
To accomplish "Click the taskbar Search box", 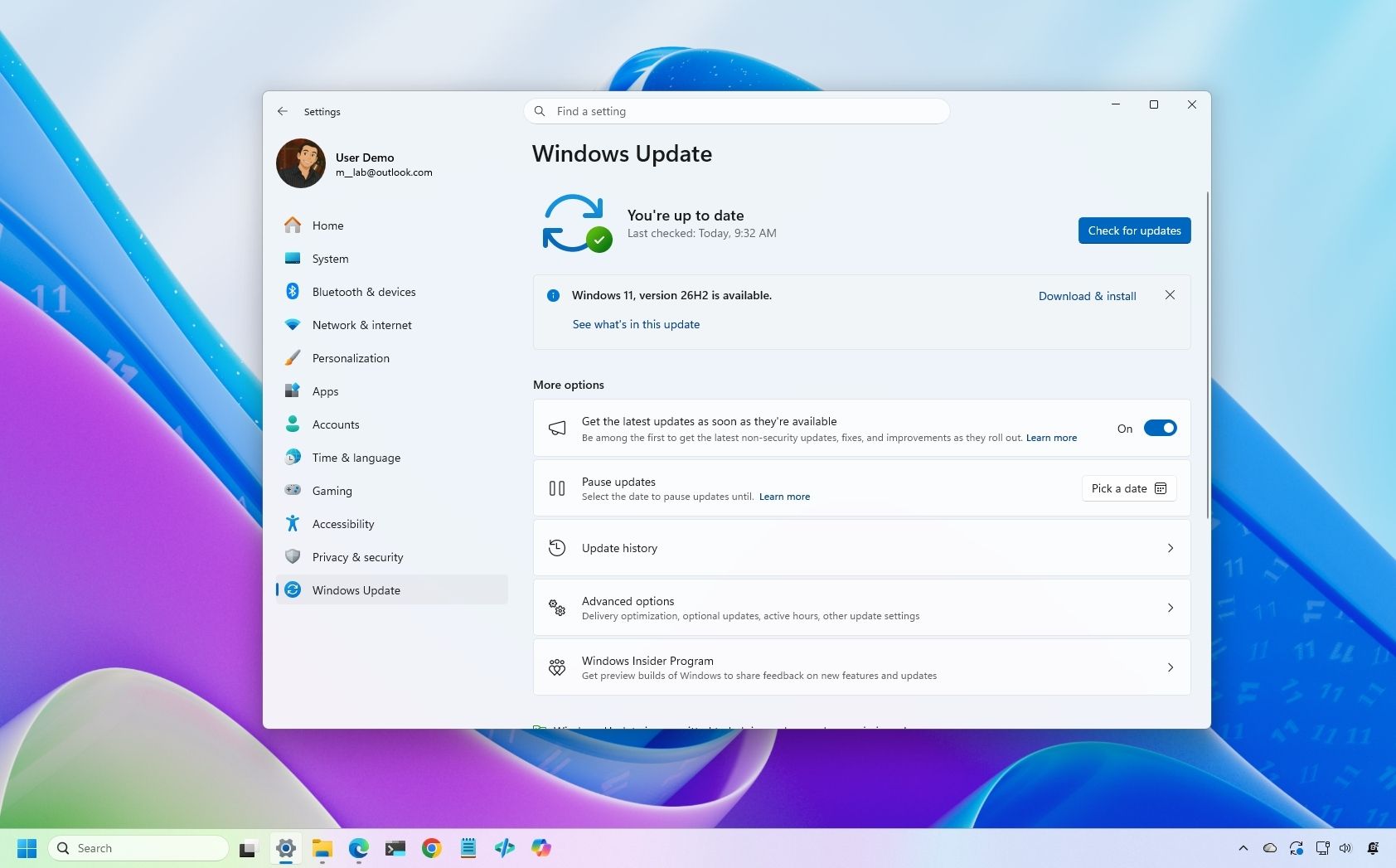I will 138,848.
